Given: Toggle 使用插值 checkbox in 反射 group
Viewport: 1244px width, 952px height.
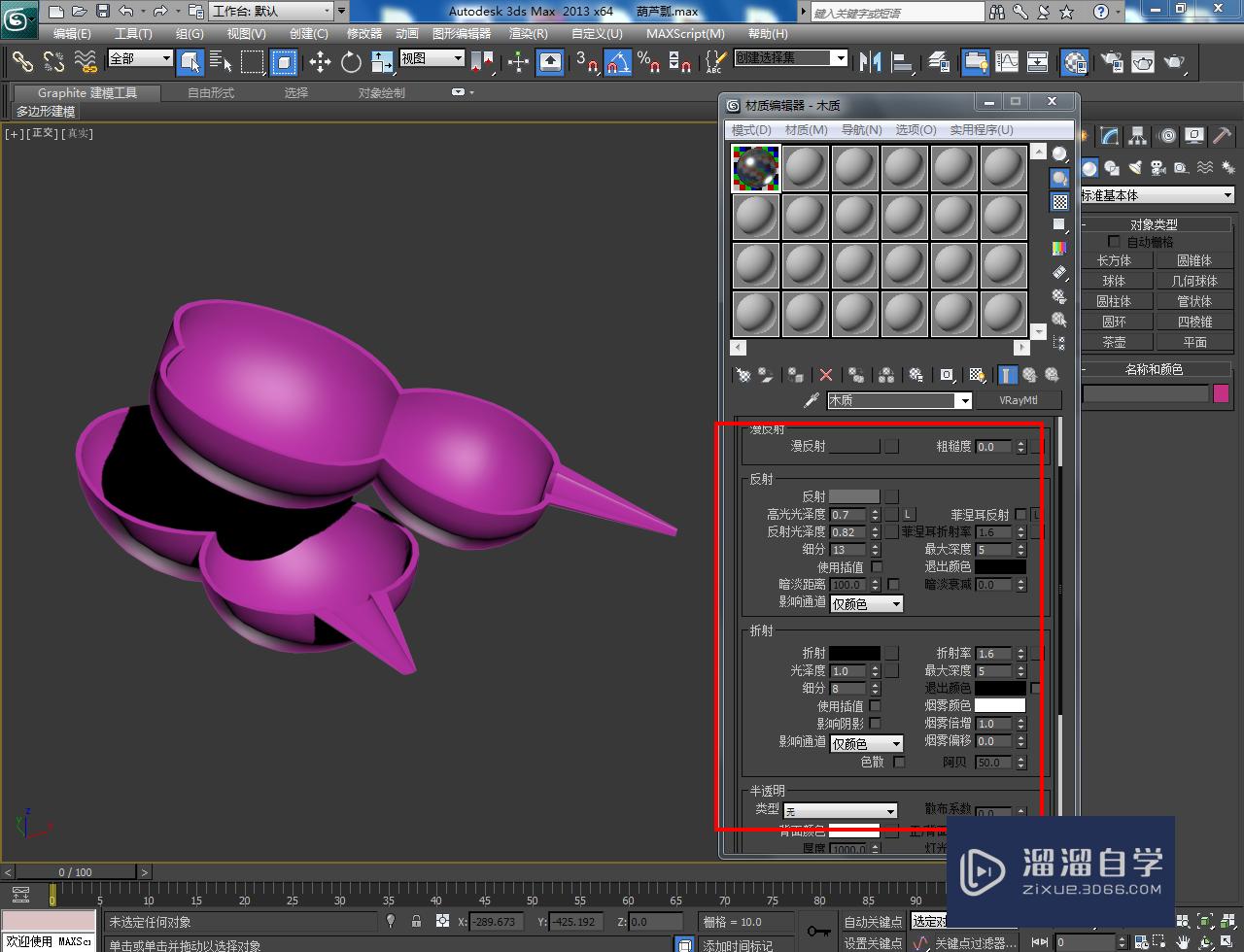Looking at the screenshot, I should click(x=877, y=566).
